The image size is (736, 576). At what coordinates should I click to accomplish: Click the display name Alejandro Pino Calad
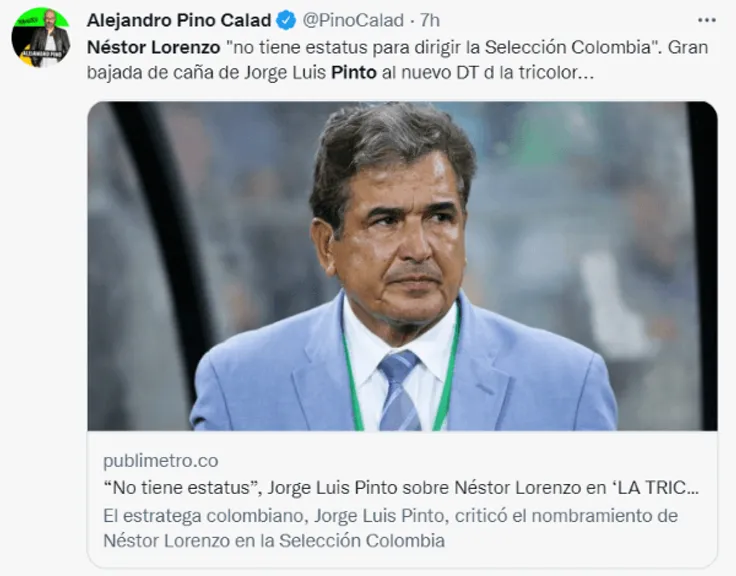point(179,20)
